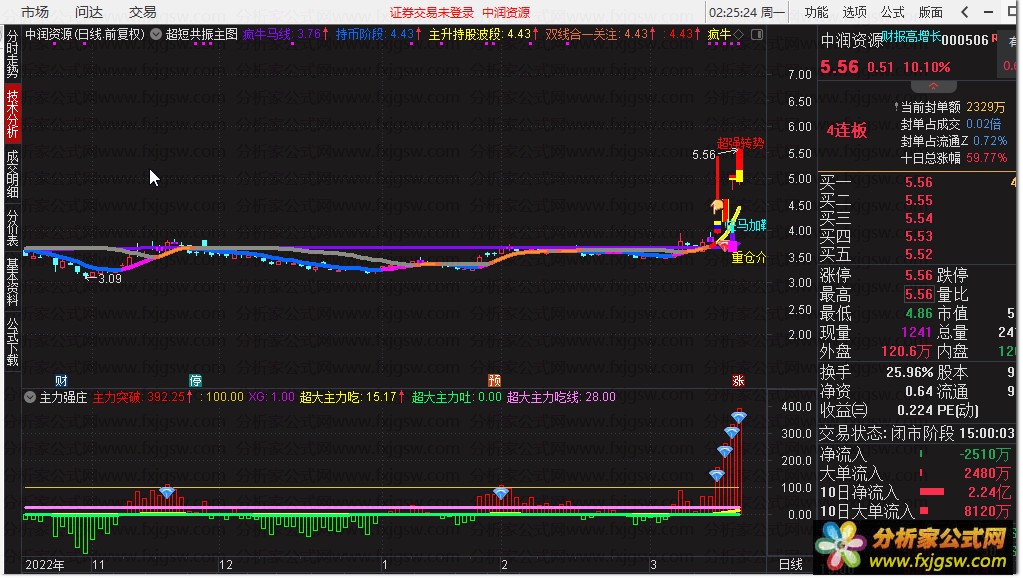Click the 外盘 value 120.6万

(906, 352)
